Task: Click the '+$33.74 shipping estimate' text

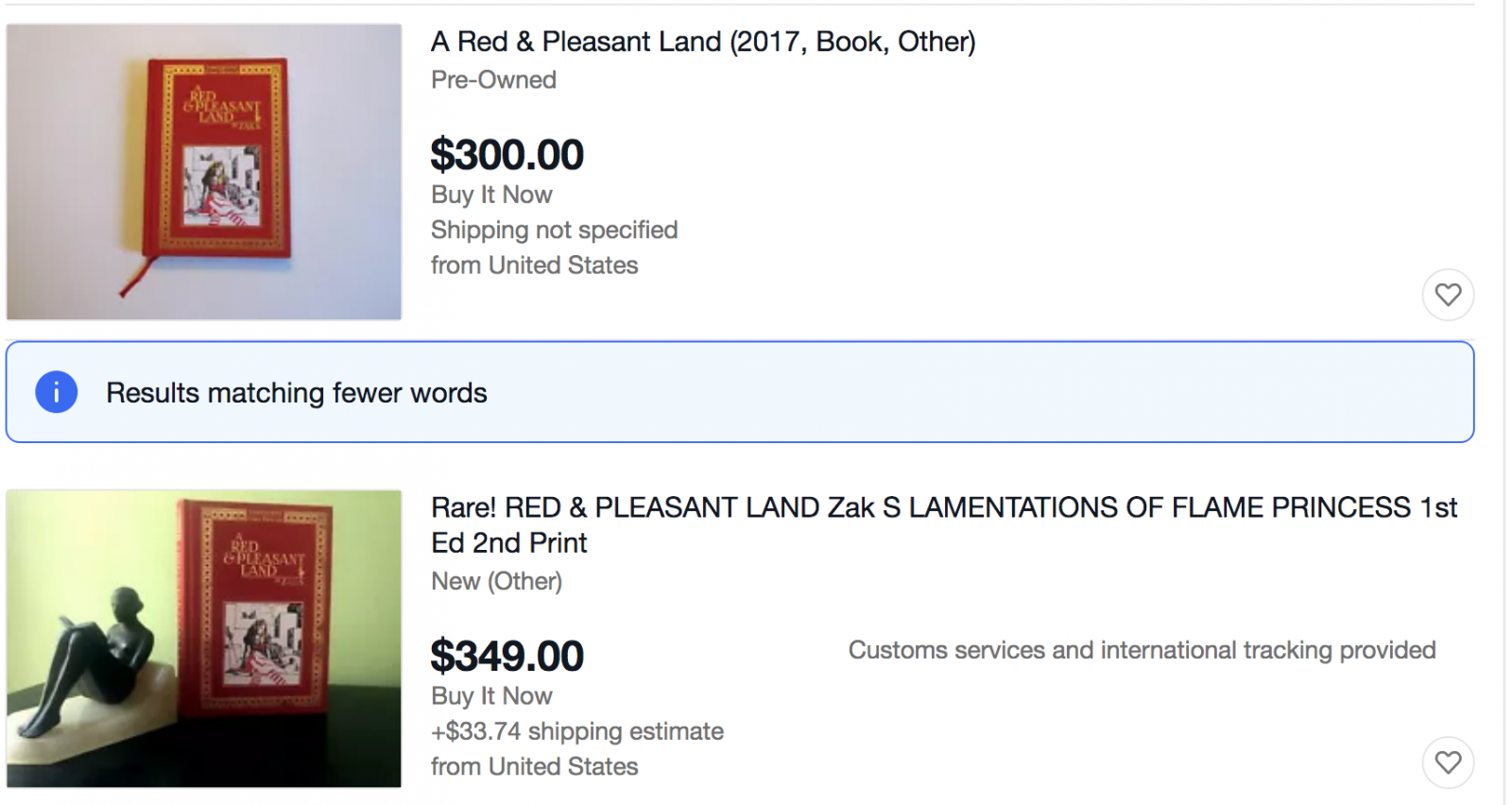Action: [576, 731]
